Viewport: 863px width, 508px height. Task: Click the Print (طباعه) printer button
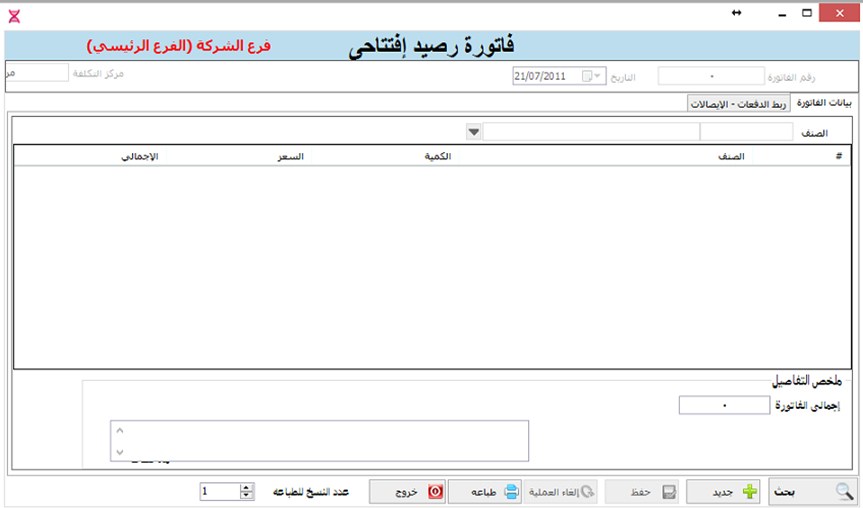tap(485, 492)
